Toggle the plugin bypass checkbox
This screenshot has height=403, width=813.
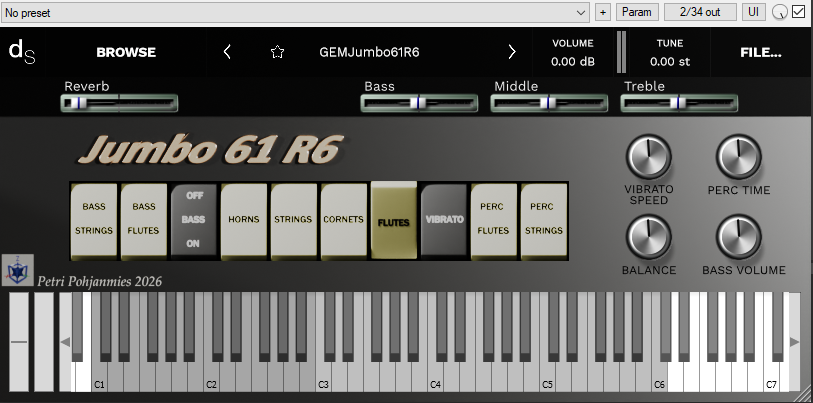pos(798,12)
